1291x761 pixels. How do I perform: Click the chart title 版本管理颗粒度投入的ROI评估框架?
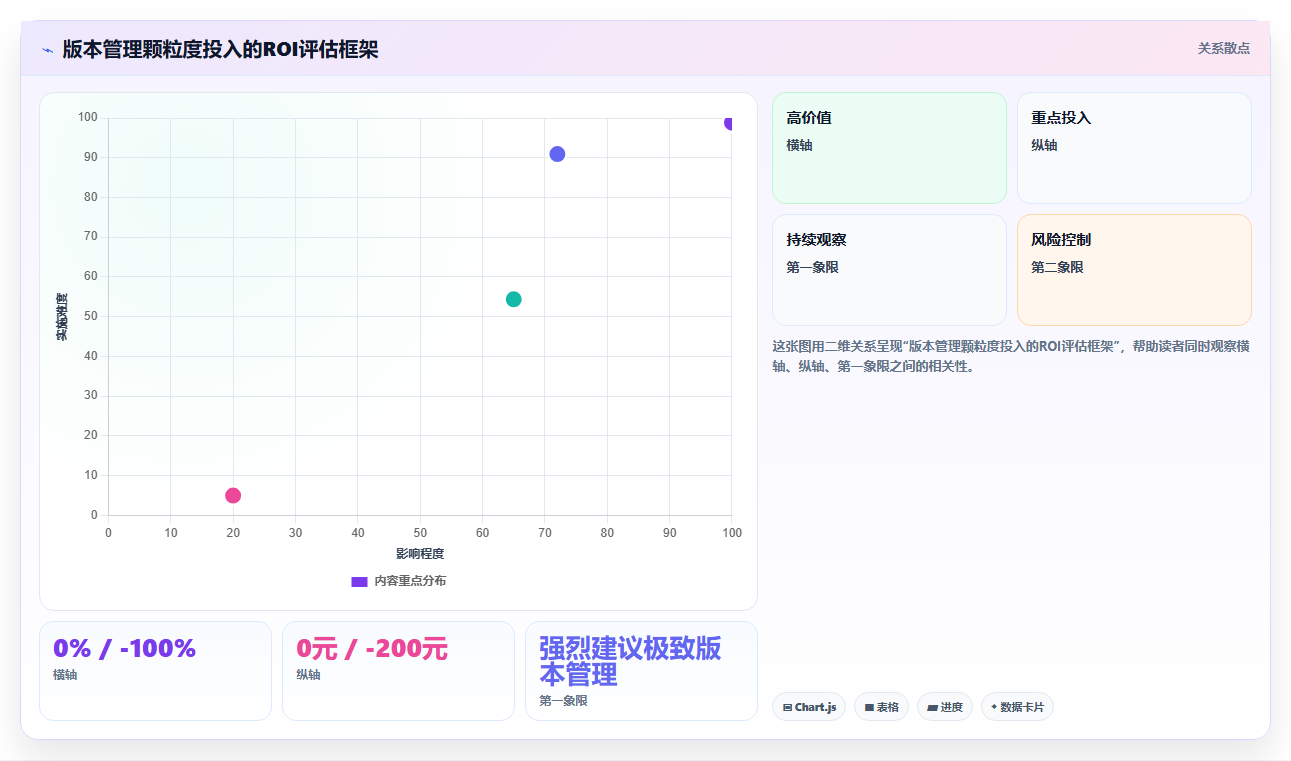click(220, 49)
